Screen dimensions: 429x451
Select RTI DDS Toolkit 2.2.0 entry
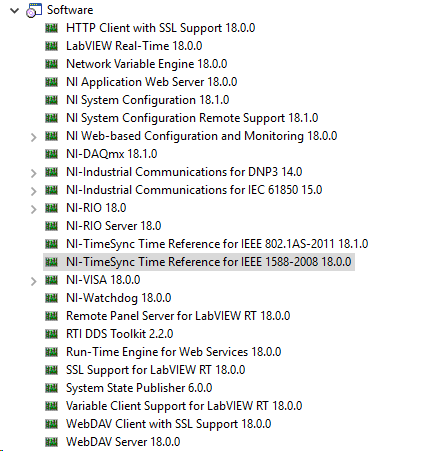coord(120,334)
